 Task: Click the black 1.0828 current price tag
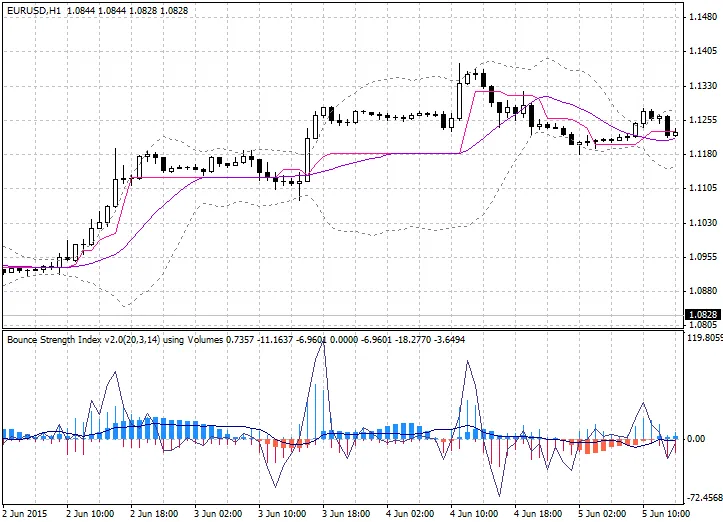(x=700, y=314)
